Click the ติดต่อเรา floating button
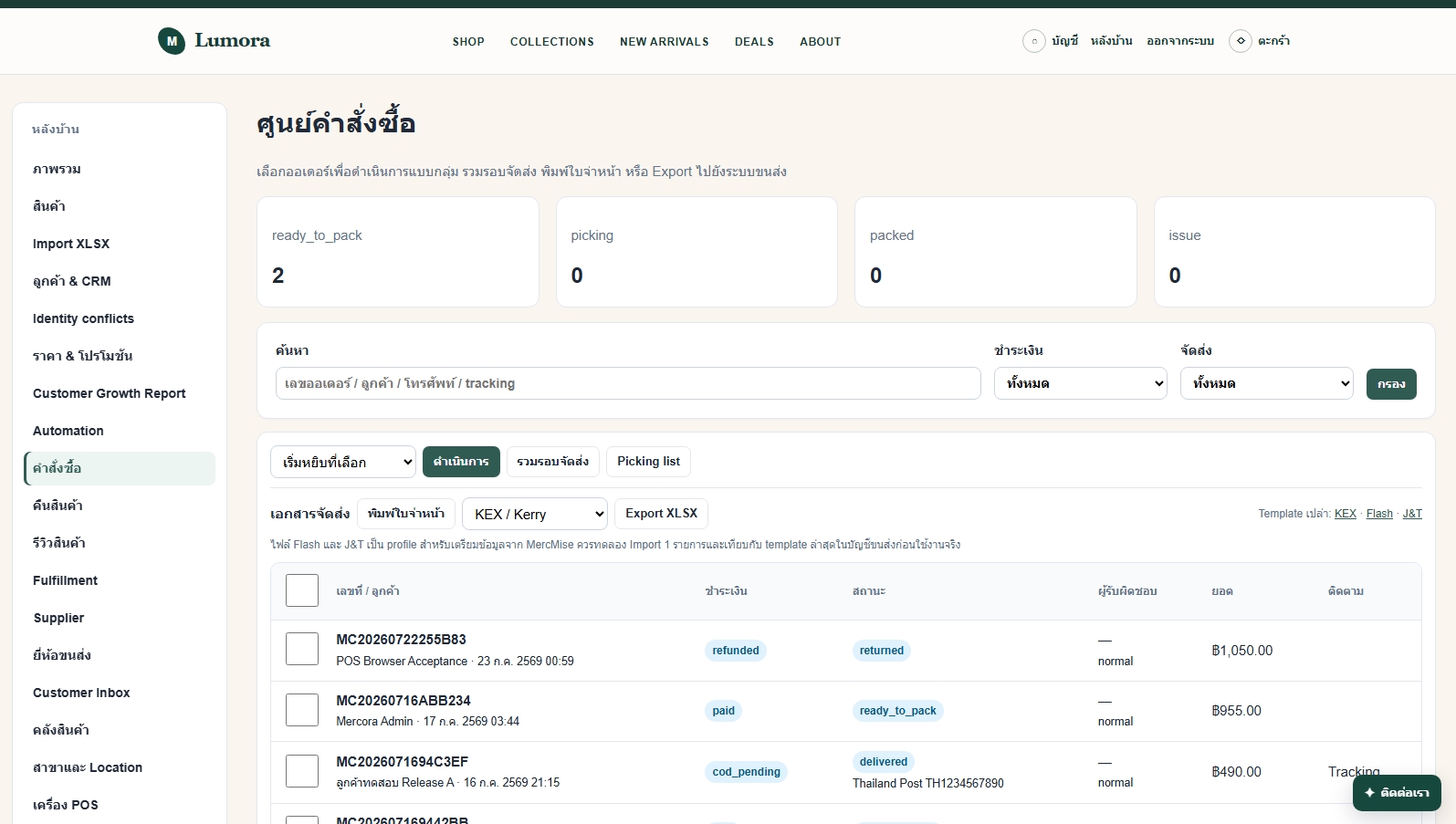 coord(1397,793)
